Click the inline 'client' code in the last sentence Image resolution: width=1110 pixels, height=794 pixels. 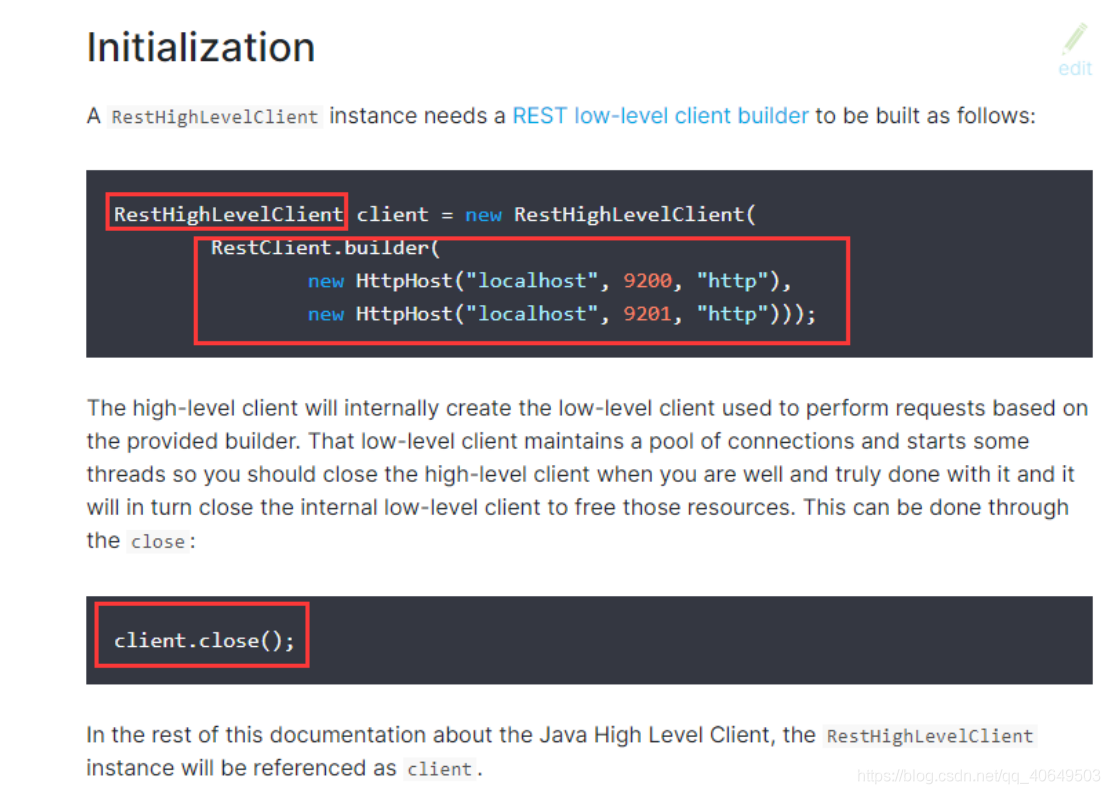(x=440, y=769)
